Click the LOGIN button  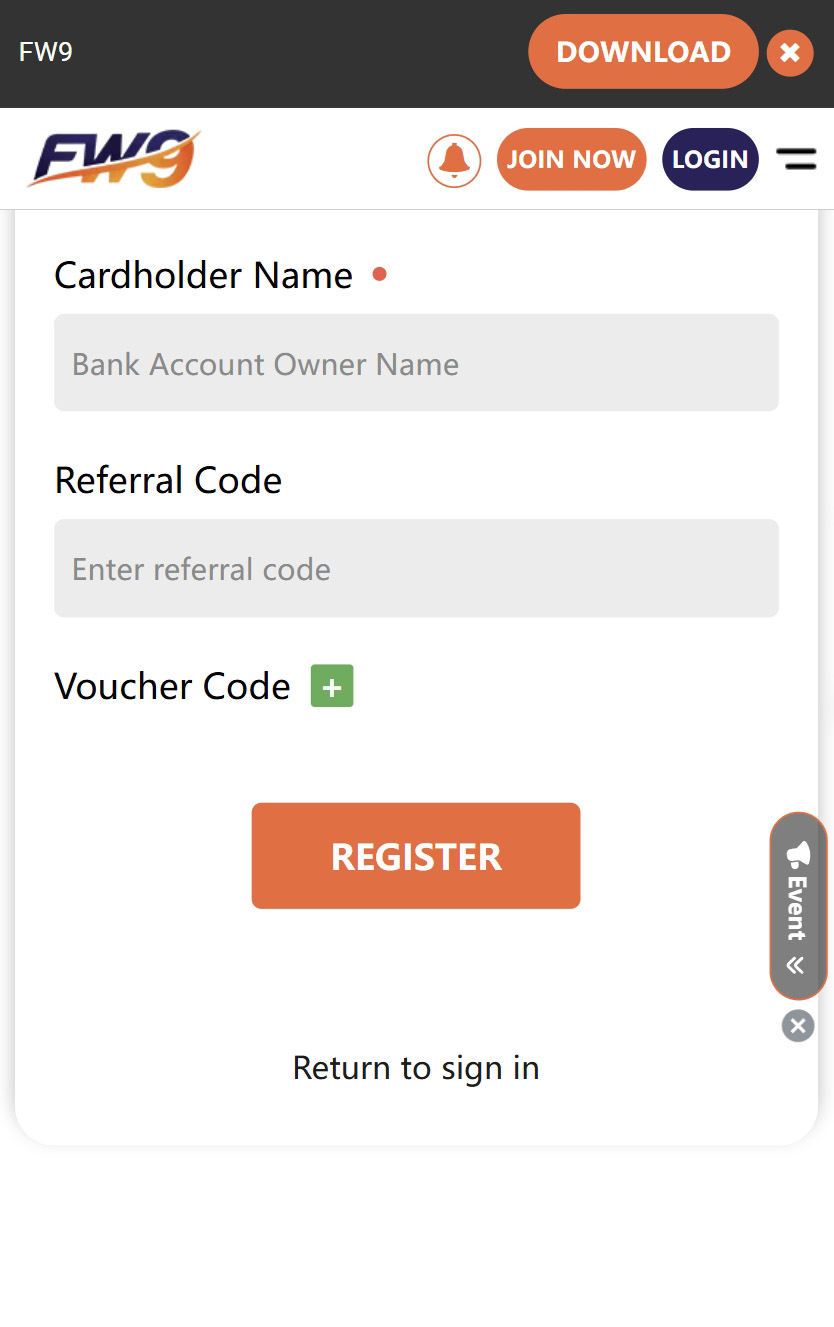coord(710,158)
